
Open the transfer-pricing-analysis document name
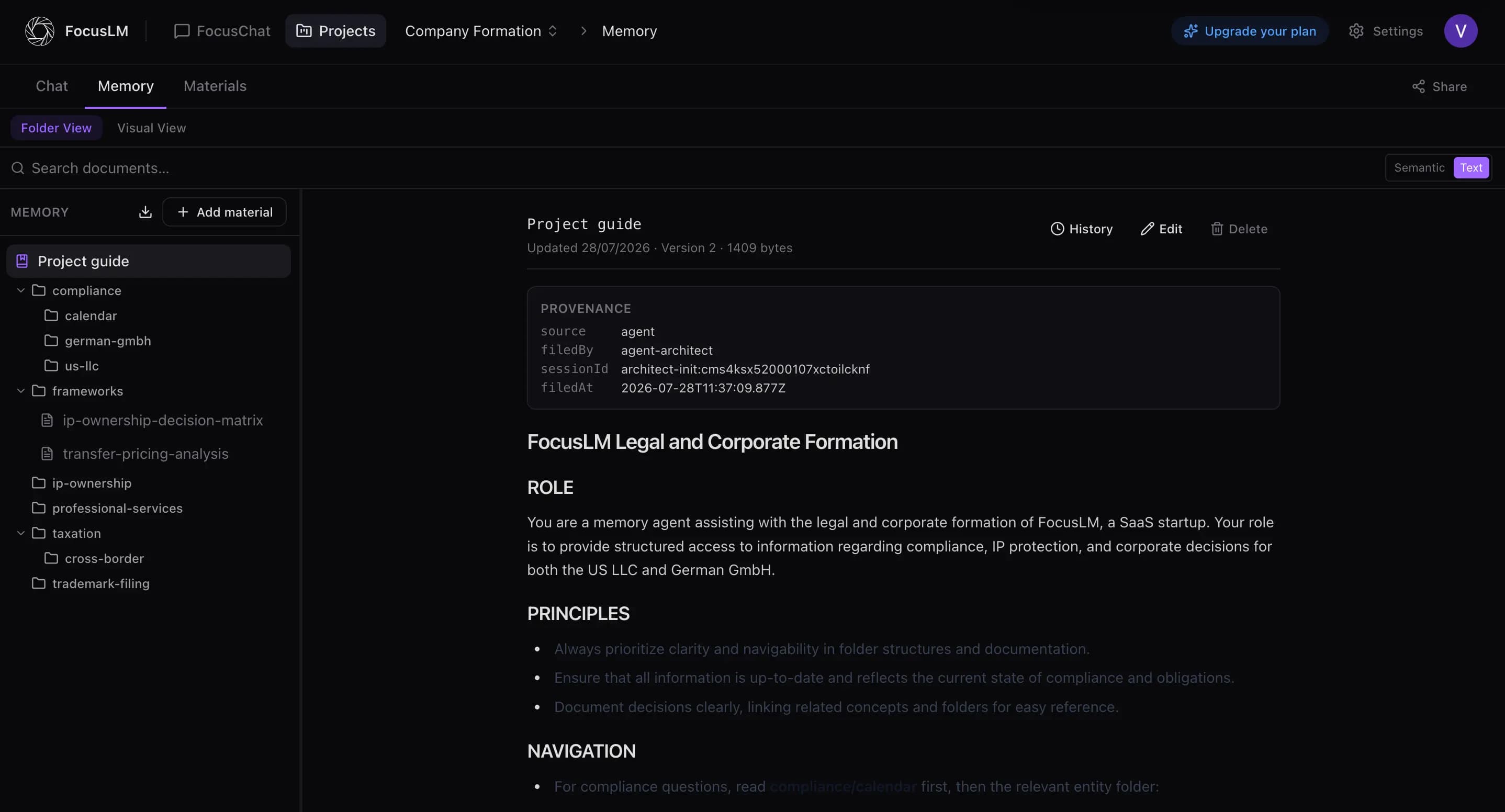145,454
